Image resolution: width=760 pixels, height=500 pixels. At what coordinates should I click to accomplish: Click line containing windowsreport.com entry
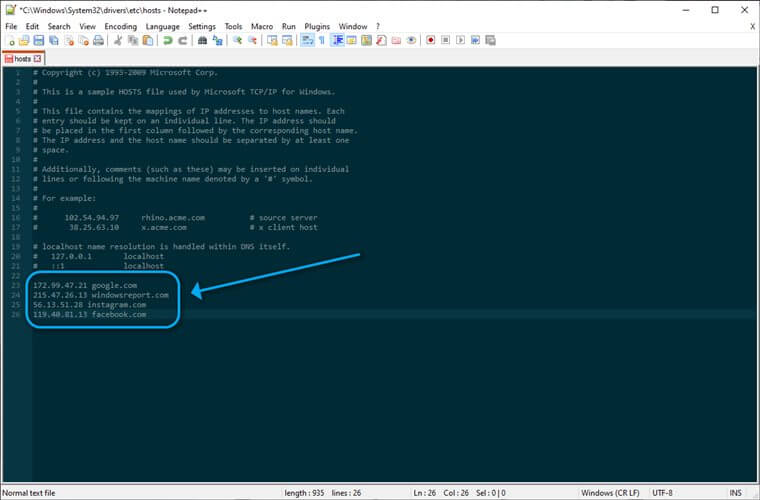click(x=101, y=295)
